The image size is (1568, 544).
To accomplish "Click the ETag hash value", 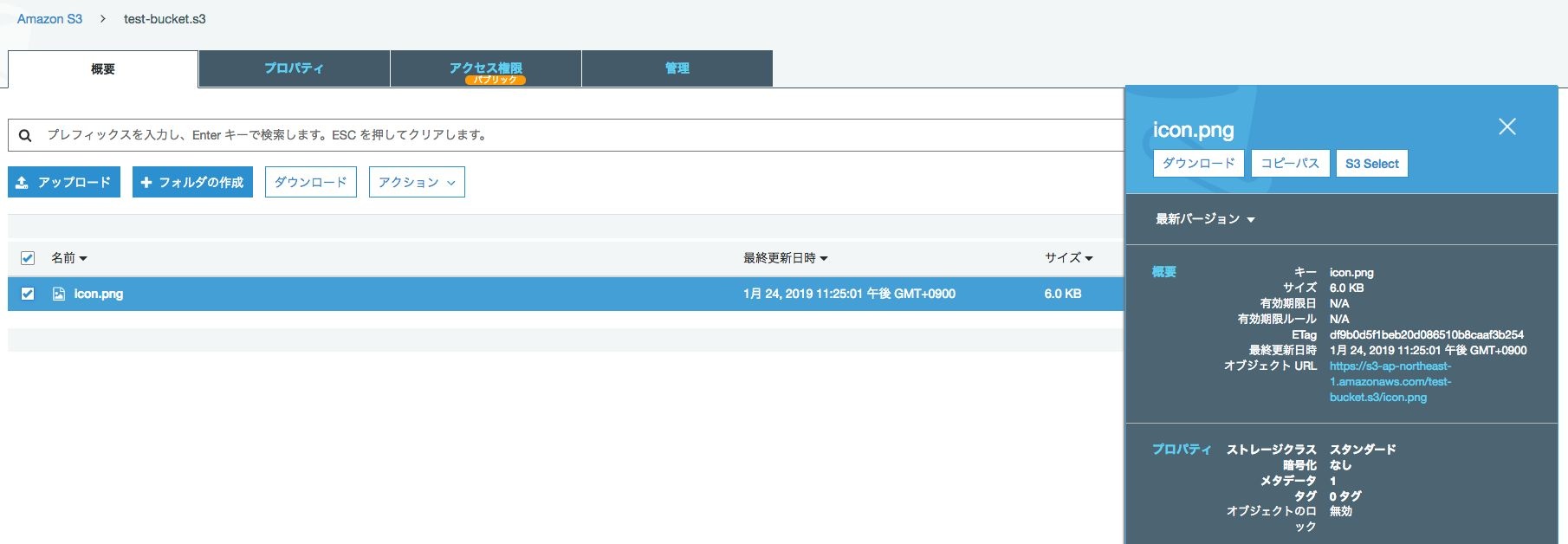I will (1427, 335).
